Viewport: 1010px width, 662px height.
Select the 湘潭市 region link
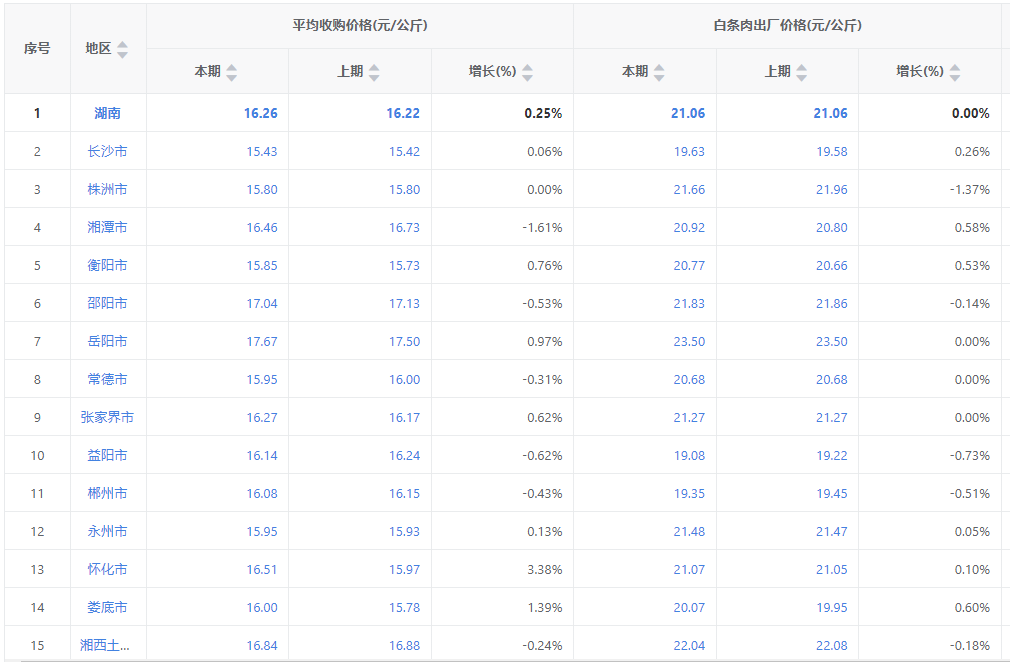coord(108,227)
